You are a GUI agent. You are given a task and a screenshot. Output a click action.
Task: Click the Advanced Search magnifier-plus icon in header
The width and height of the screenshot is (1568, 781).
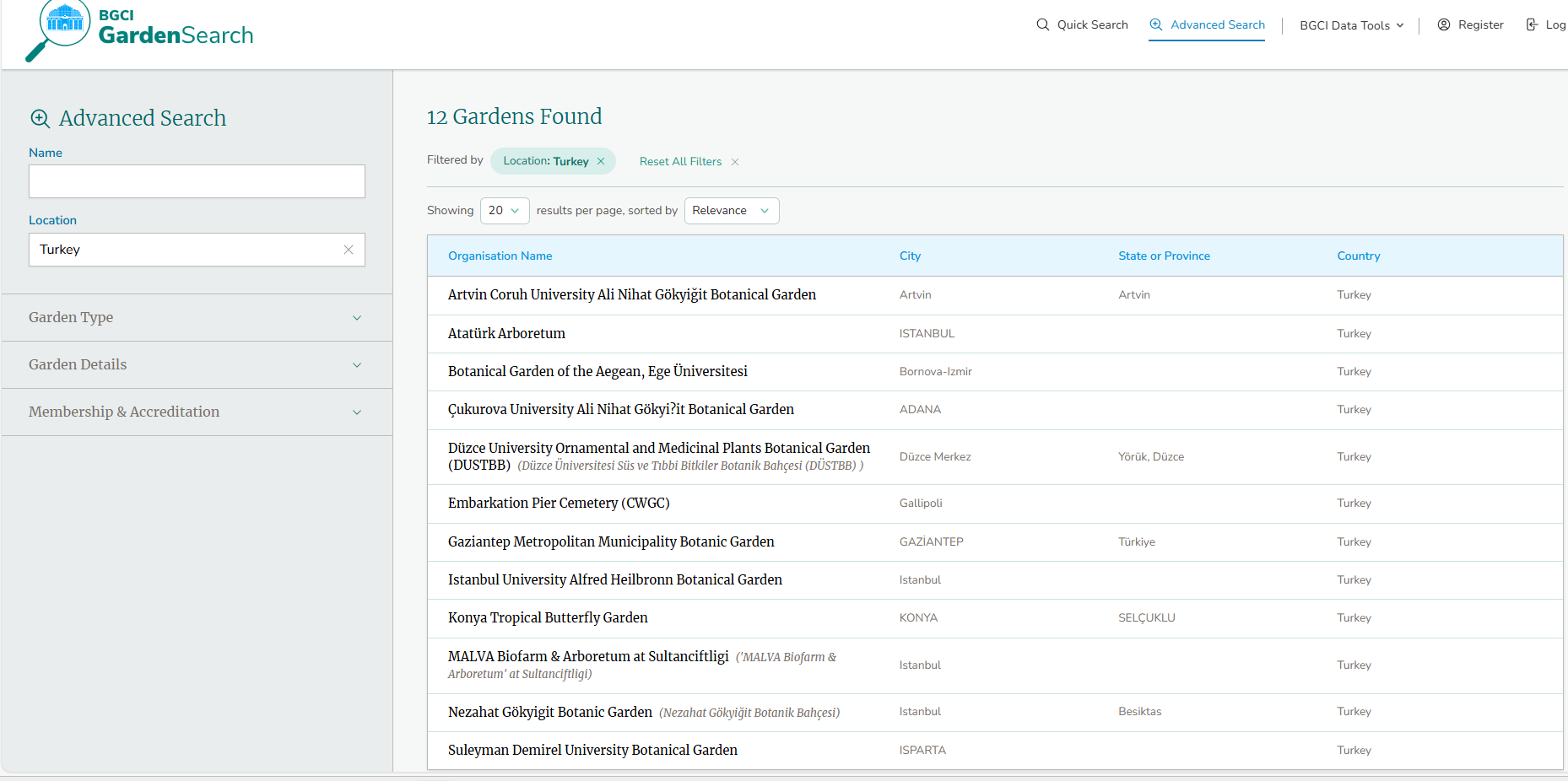(1156, 24)
